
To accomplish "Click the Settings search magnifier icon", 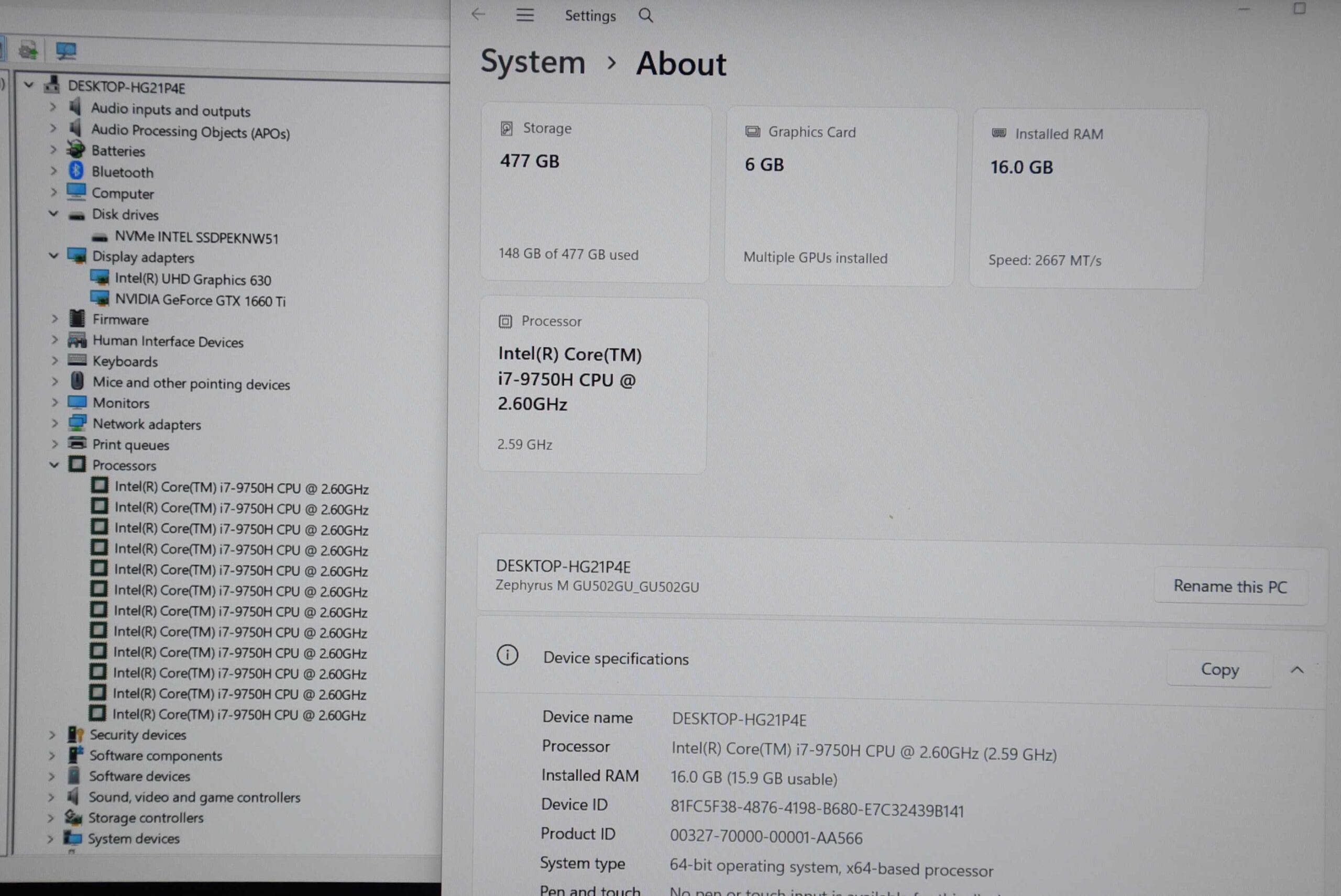I will tap(645, 15).
